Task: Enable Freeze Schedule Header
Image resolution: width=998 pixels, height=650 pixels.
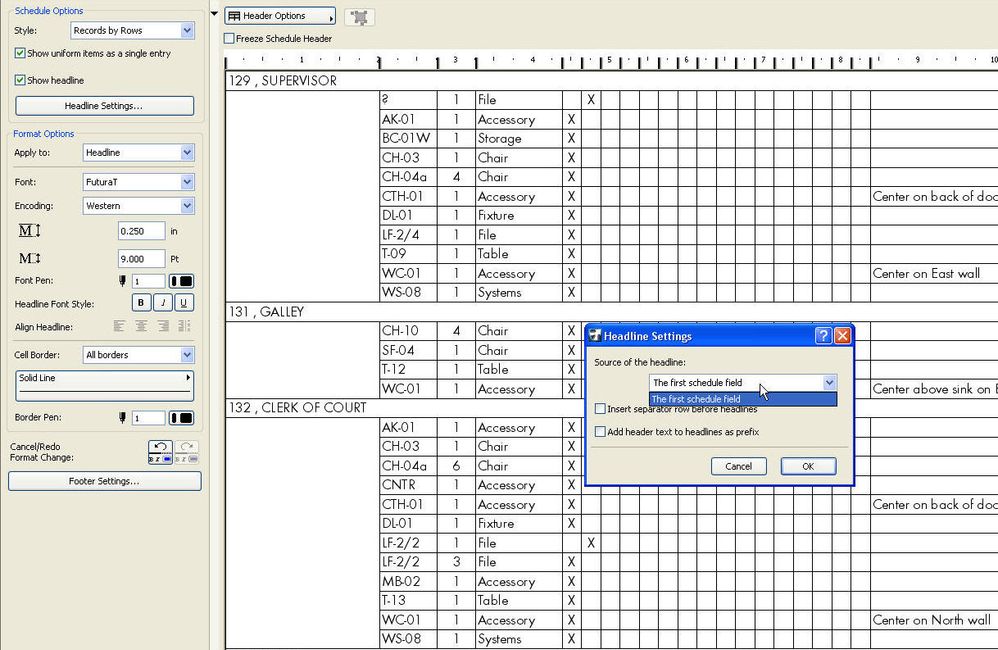Action: click(231, 38)
